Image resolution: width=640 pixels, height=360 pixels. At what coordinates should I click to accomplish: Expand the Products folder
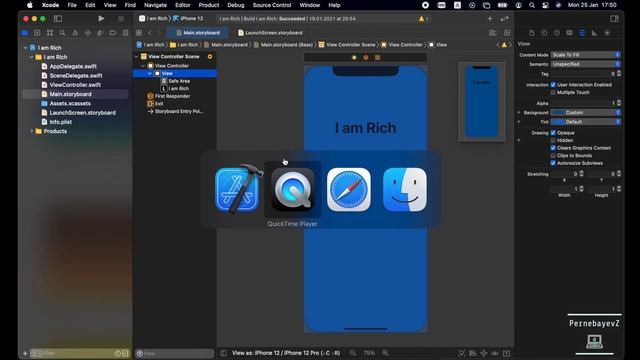(31, 131)
